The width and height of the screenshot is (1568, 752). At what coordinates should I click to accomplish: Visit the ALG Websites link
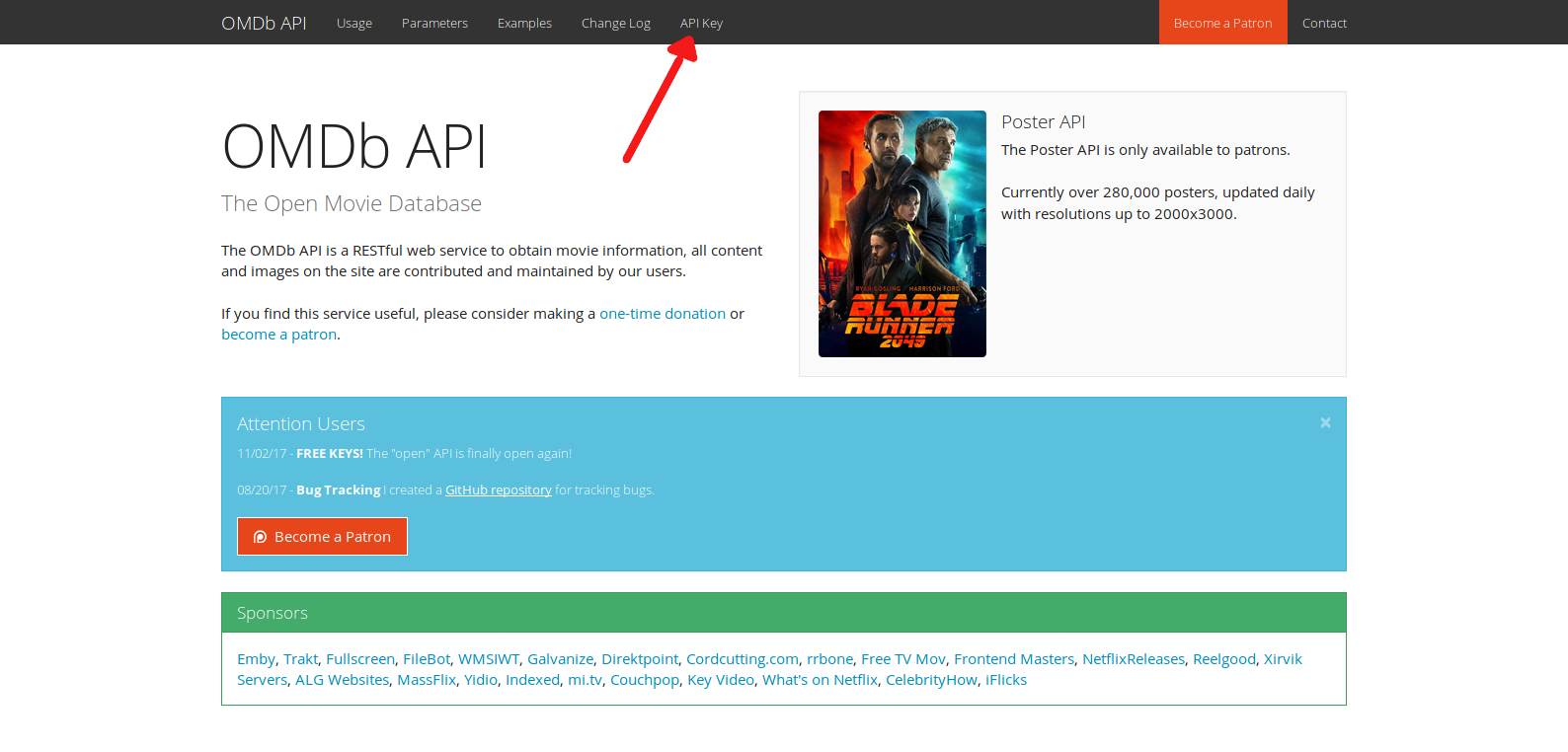point(343,680)
